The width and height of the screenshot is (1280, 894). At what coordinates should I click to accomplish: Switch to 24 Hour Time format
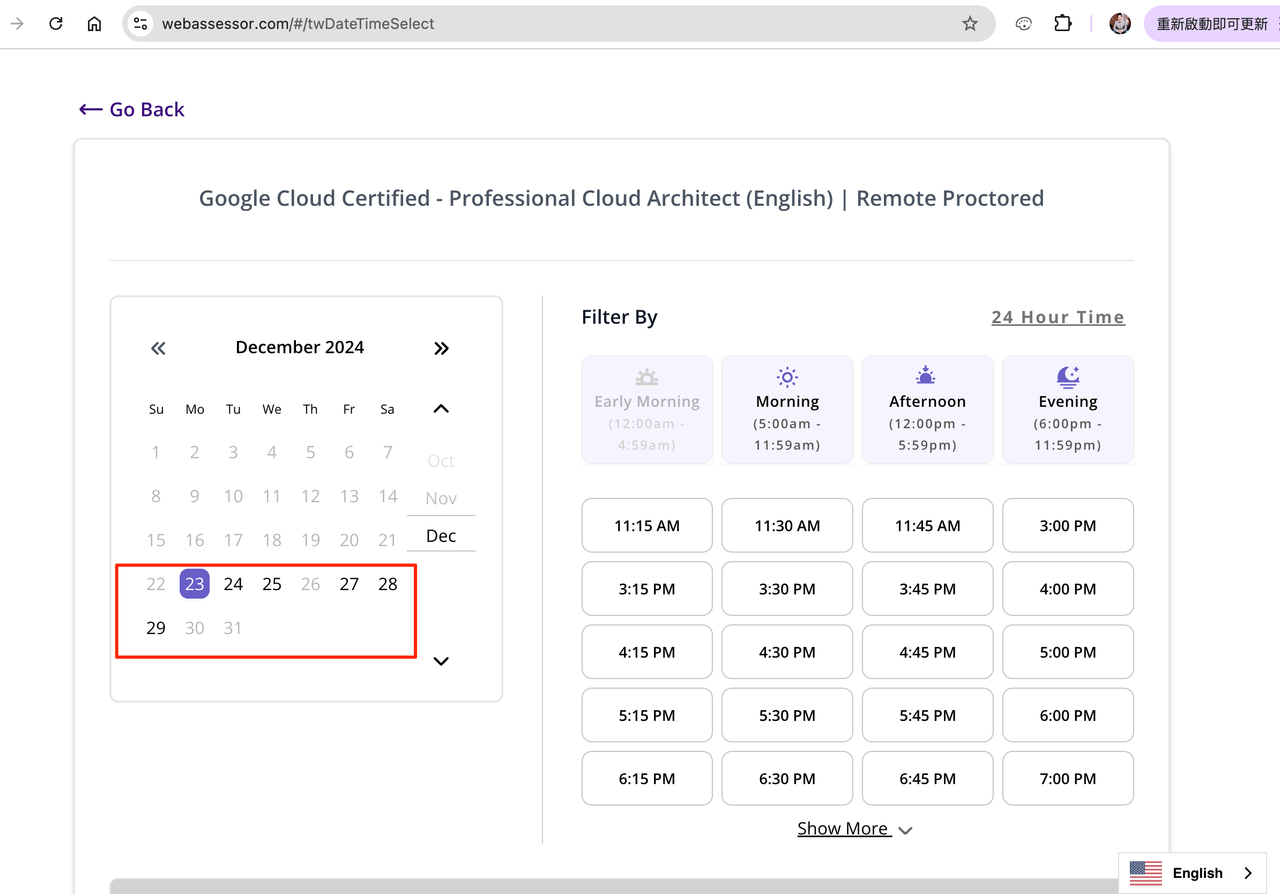click(x=1058, y=317)
